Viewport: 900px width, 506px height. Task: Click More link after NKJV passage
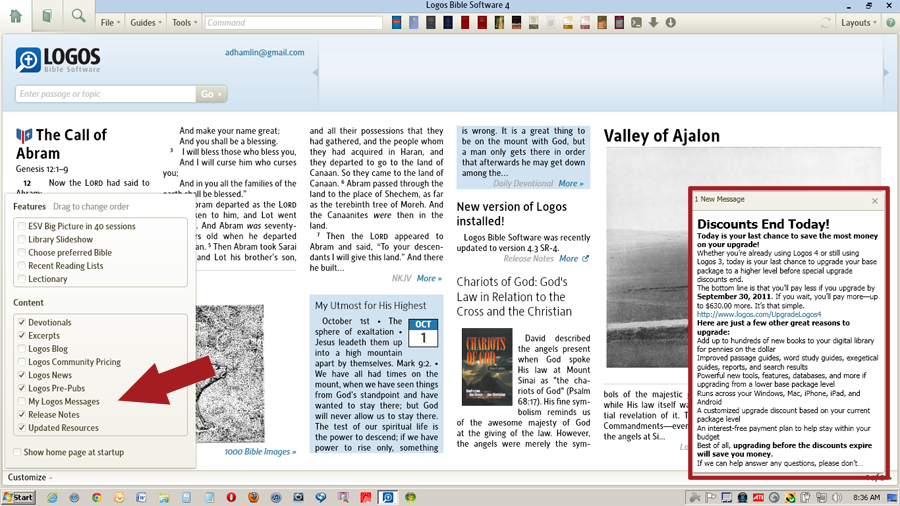click(429, 278)
